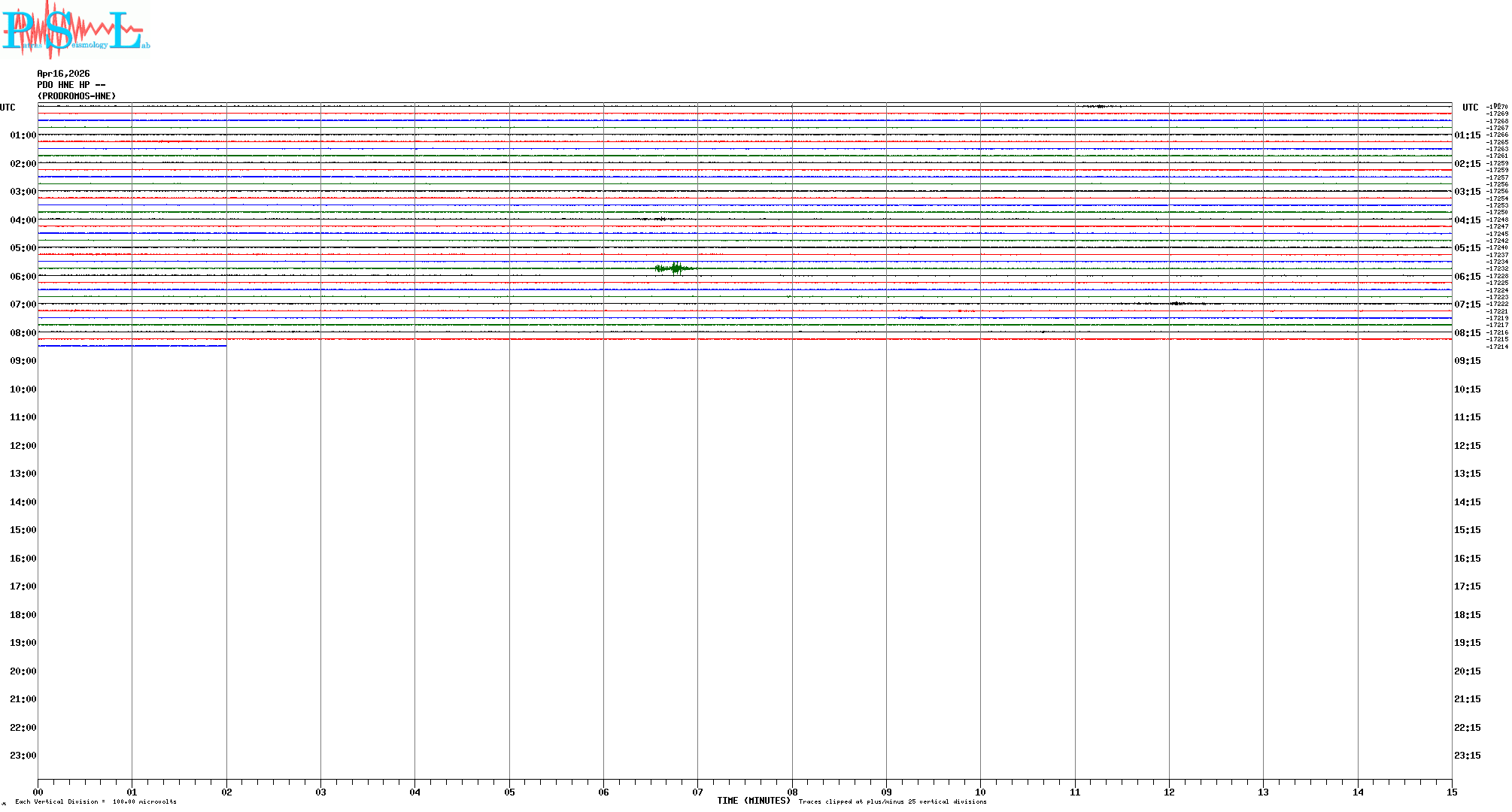Click the end of the short blue trace
Screen dimensions: 1512x812
[x=225, y=346]
